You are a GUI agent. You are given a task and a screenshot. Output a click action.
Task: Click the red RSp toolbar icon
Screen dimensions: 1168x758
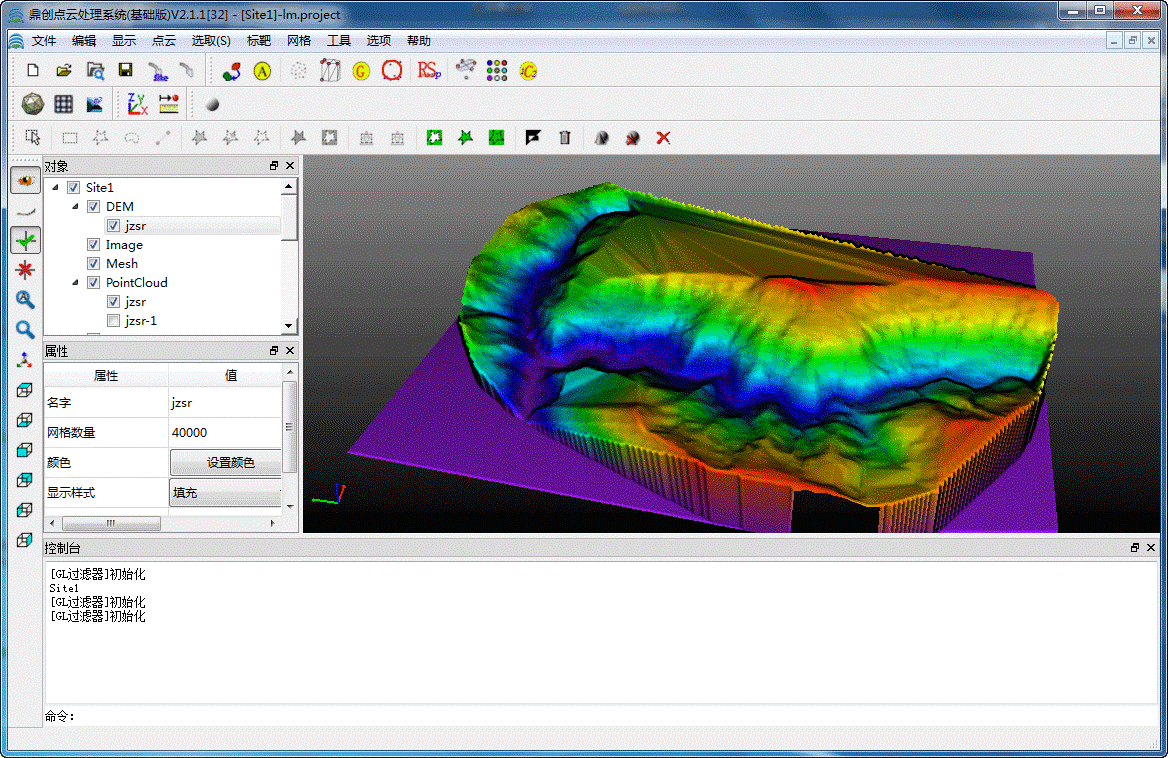(x=429, y=70)
